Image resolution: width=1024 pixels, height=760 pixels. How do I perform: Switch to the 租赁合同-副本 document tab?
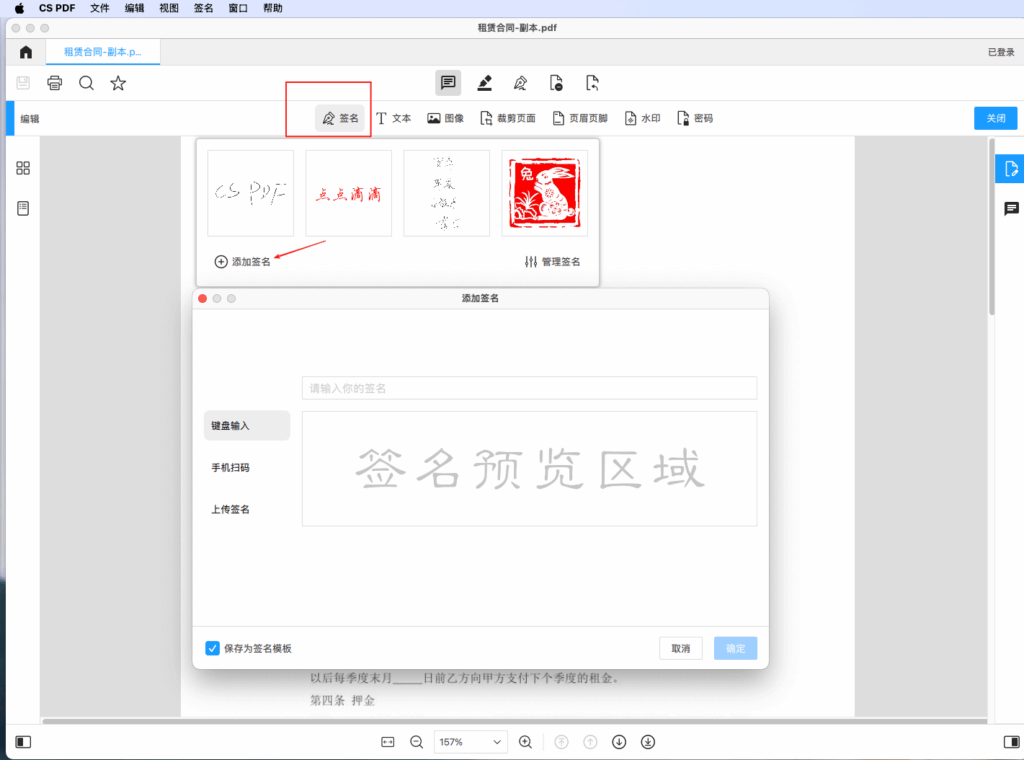(x=103, y=52)
